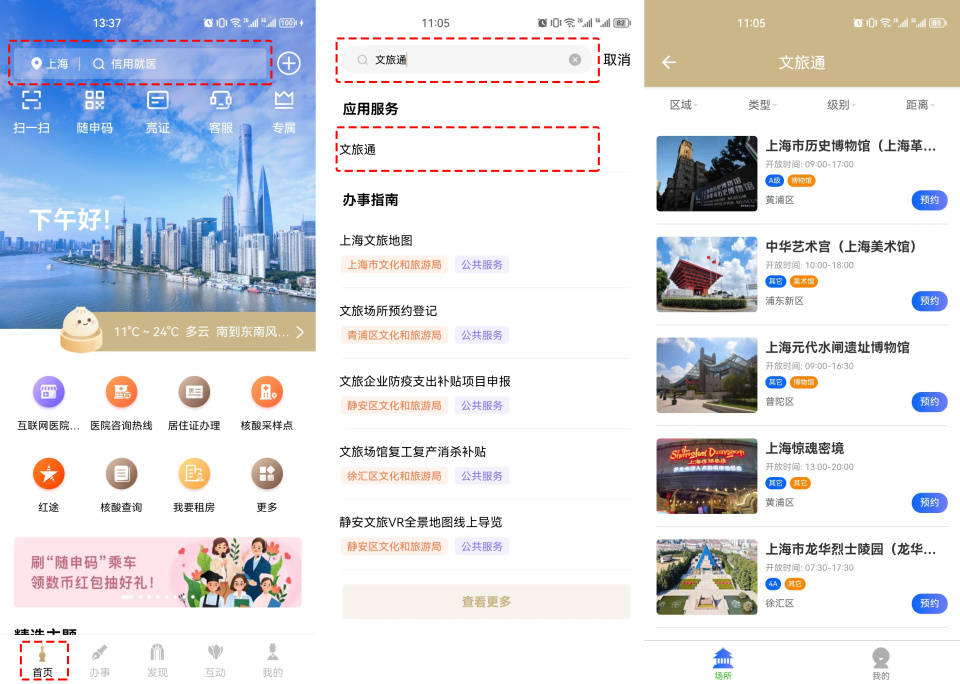Switch to the 办事 bottom tab
Image resolution: width=960 pixels, height=684 pixels.
click(100, 660)
